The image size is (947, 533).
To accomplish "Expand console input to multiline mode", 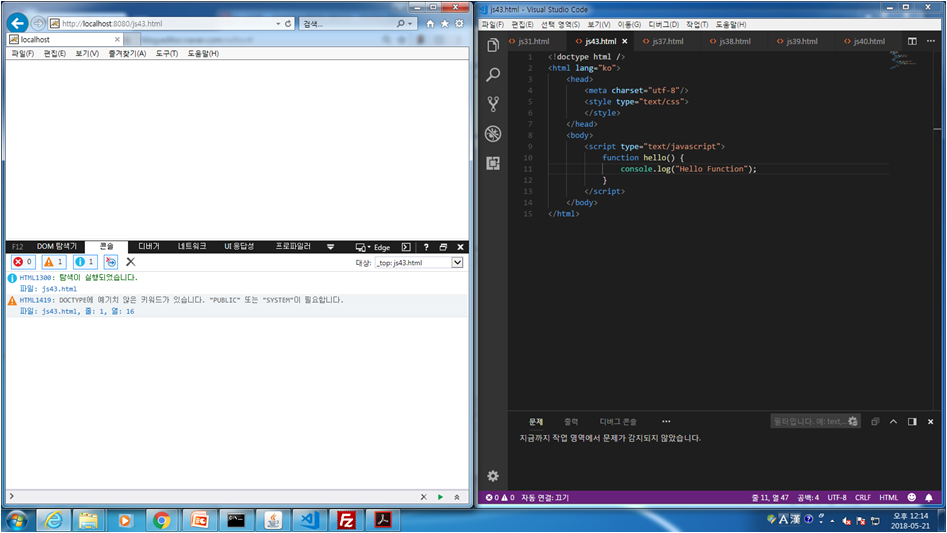I will tap(457, 497).
